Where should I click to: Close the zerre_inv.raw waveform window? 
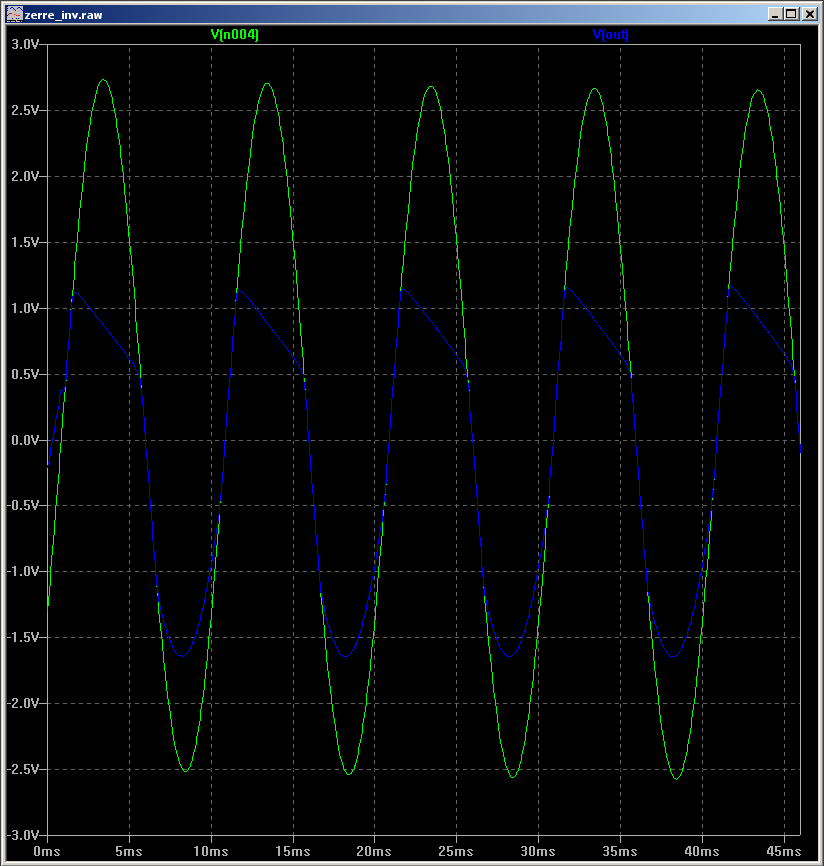810,14
